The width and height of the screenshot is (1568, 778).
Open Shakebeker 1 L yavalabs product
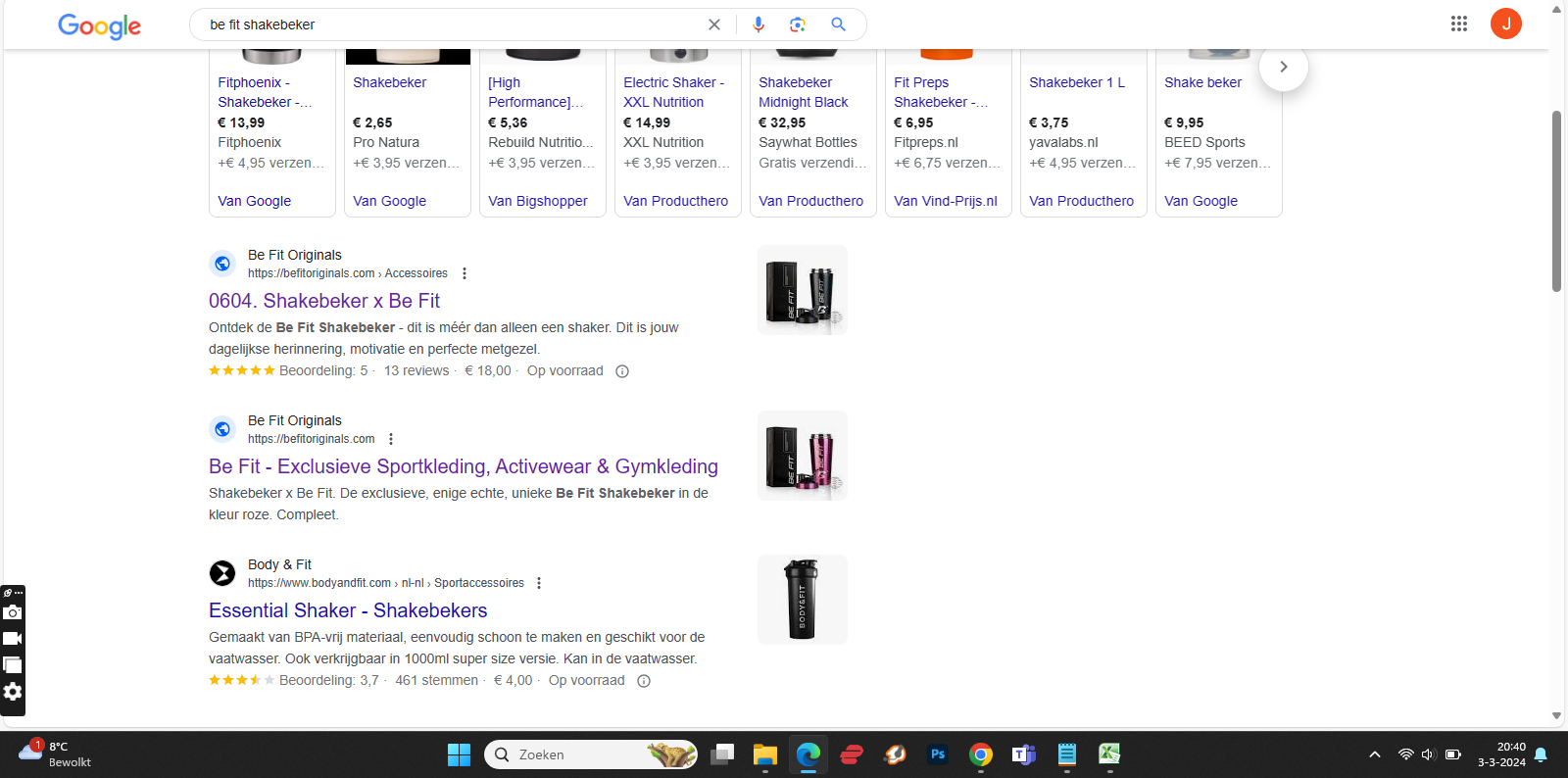[x=1077, y=82]
